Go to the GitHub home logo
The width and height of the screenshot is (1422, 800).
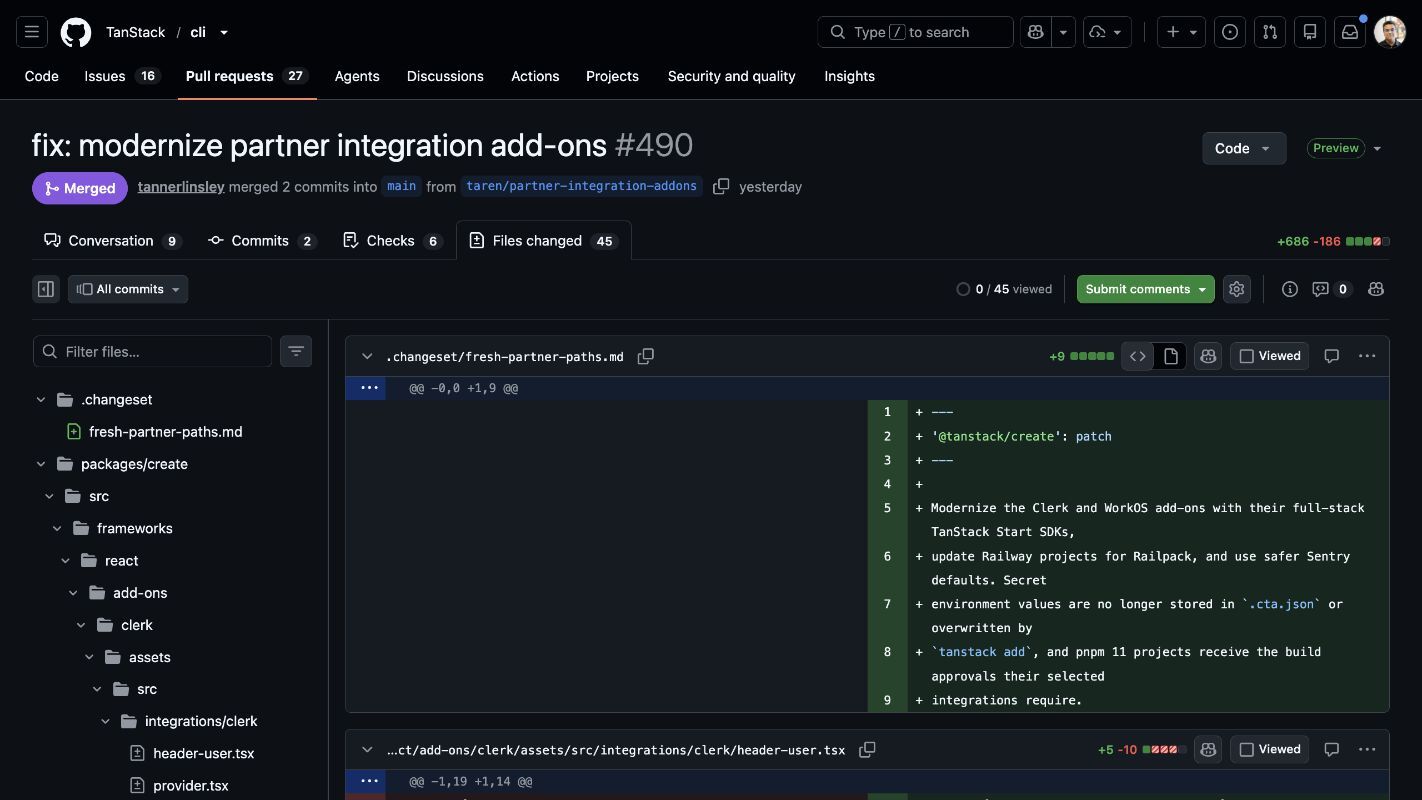(x=76, y=32)
